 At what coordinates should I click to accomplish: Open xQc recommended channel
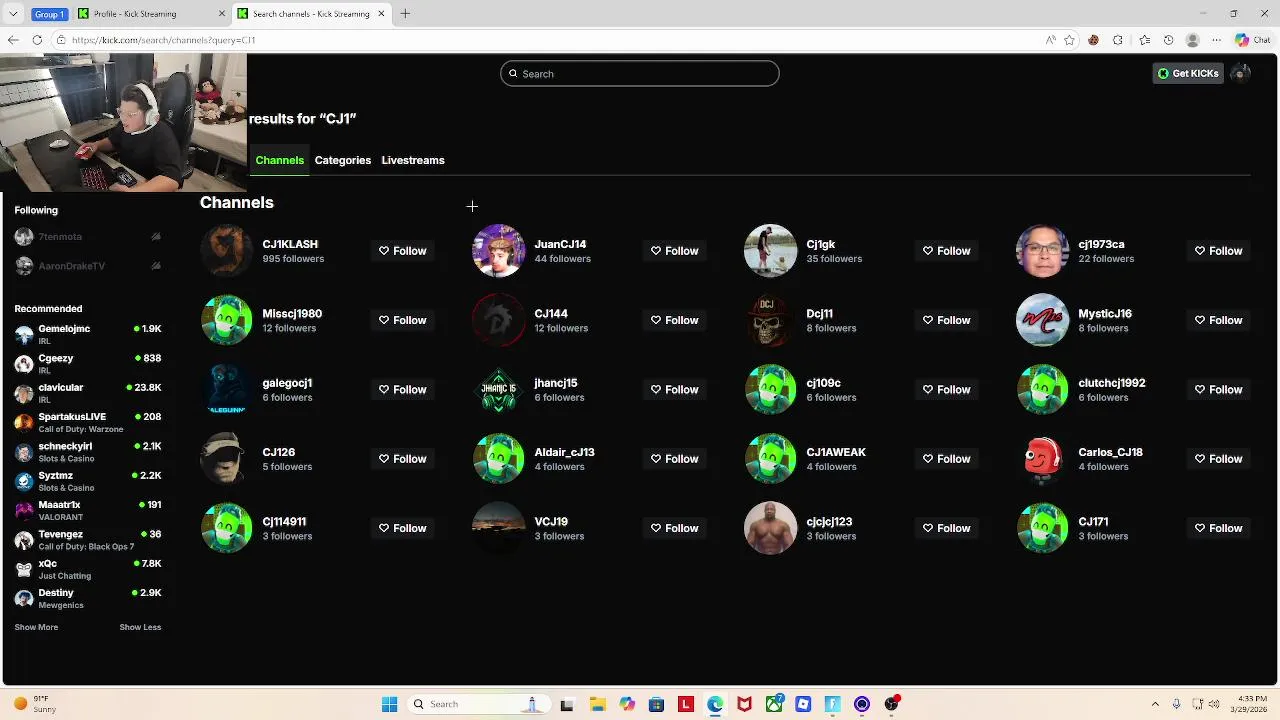pyautogui.click(x=88, y=569)
